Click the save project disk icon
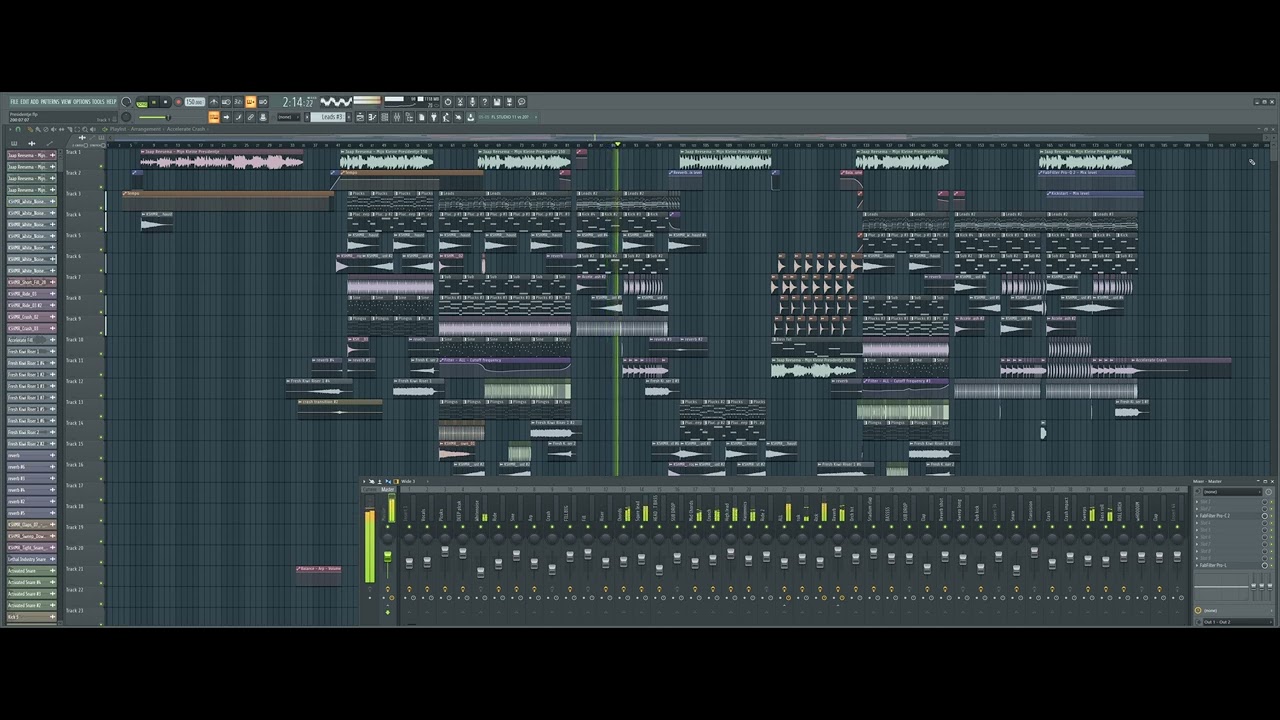The height and width of the screenshot is (720, 1280). click(x=497, y=102)
